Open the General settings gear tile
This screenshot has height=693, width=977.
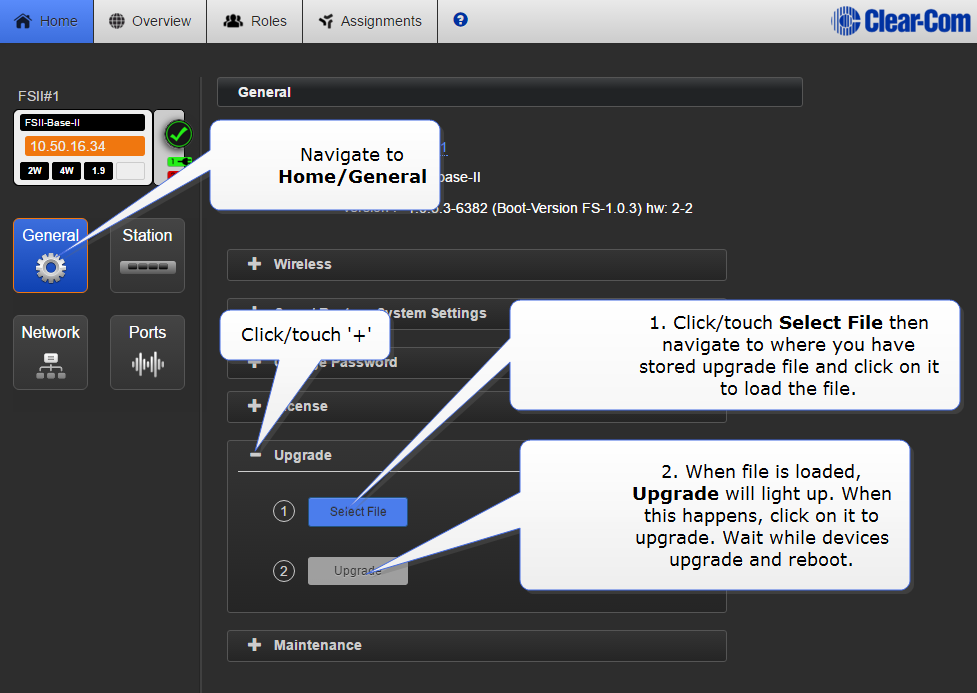click(x=50, y=255)
